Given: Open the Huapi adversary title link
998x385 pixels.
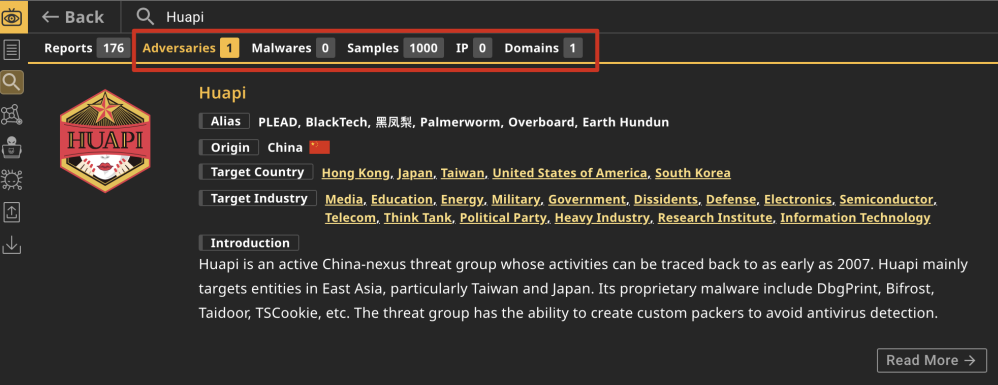Looking at the screenshot, I should coord(222,93).
